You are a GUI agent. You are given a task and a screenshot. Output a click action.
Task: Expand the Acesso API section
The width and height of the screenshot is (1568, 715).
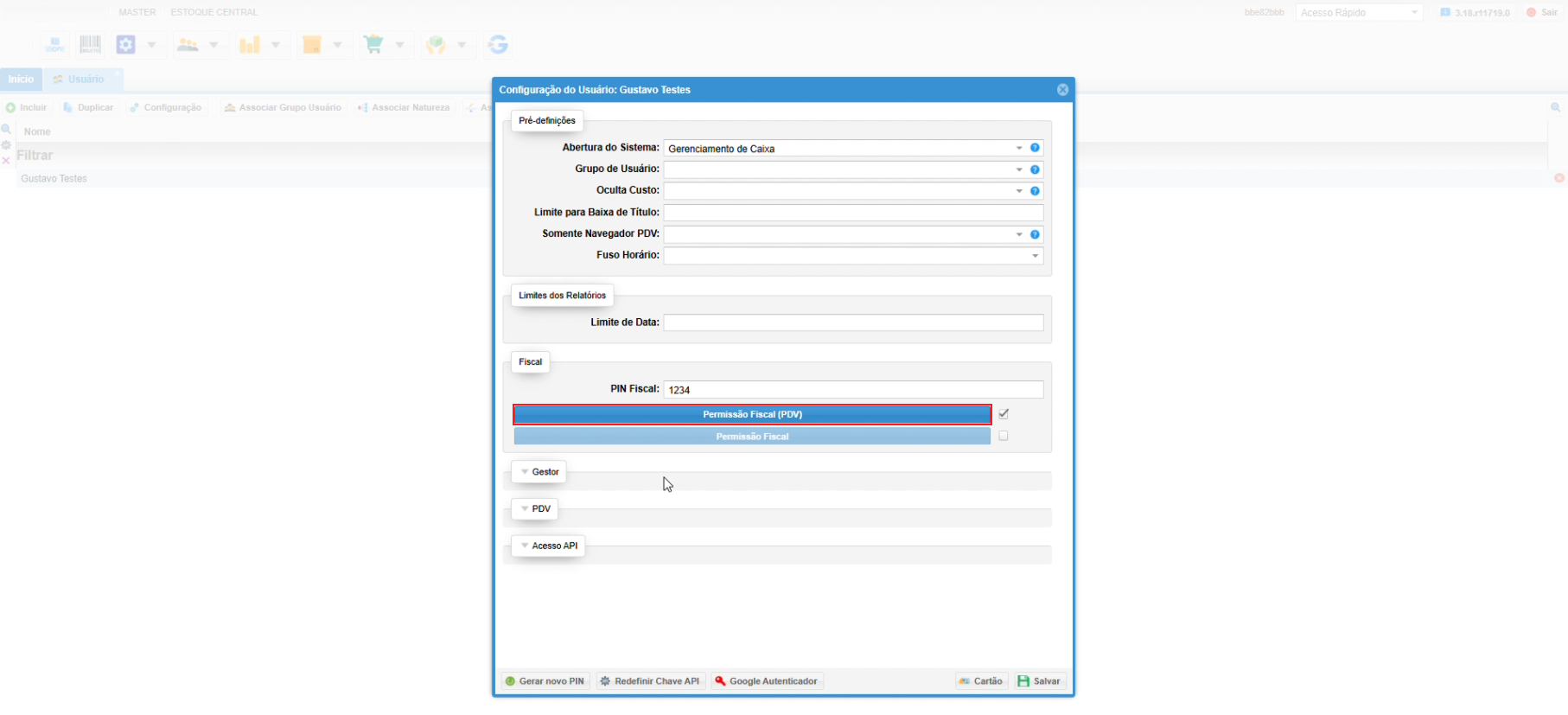pyautogui.click(x=548, y=546)
